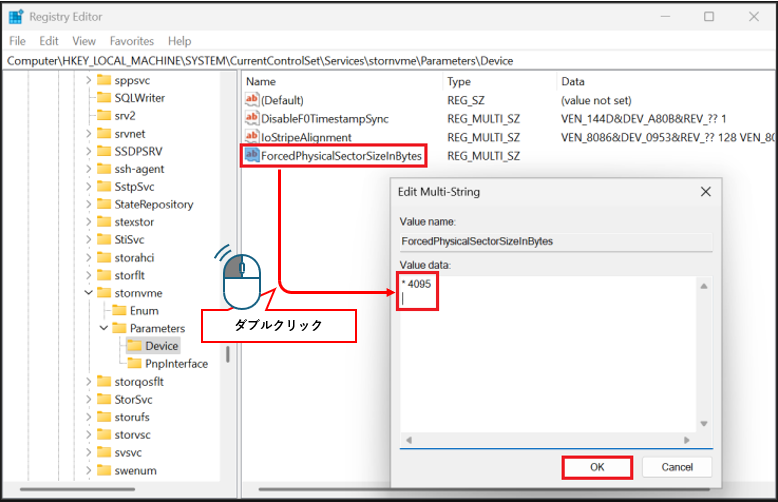Click the Registry Editor app icon
The image size is (778, 502).
click(16, 16)
